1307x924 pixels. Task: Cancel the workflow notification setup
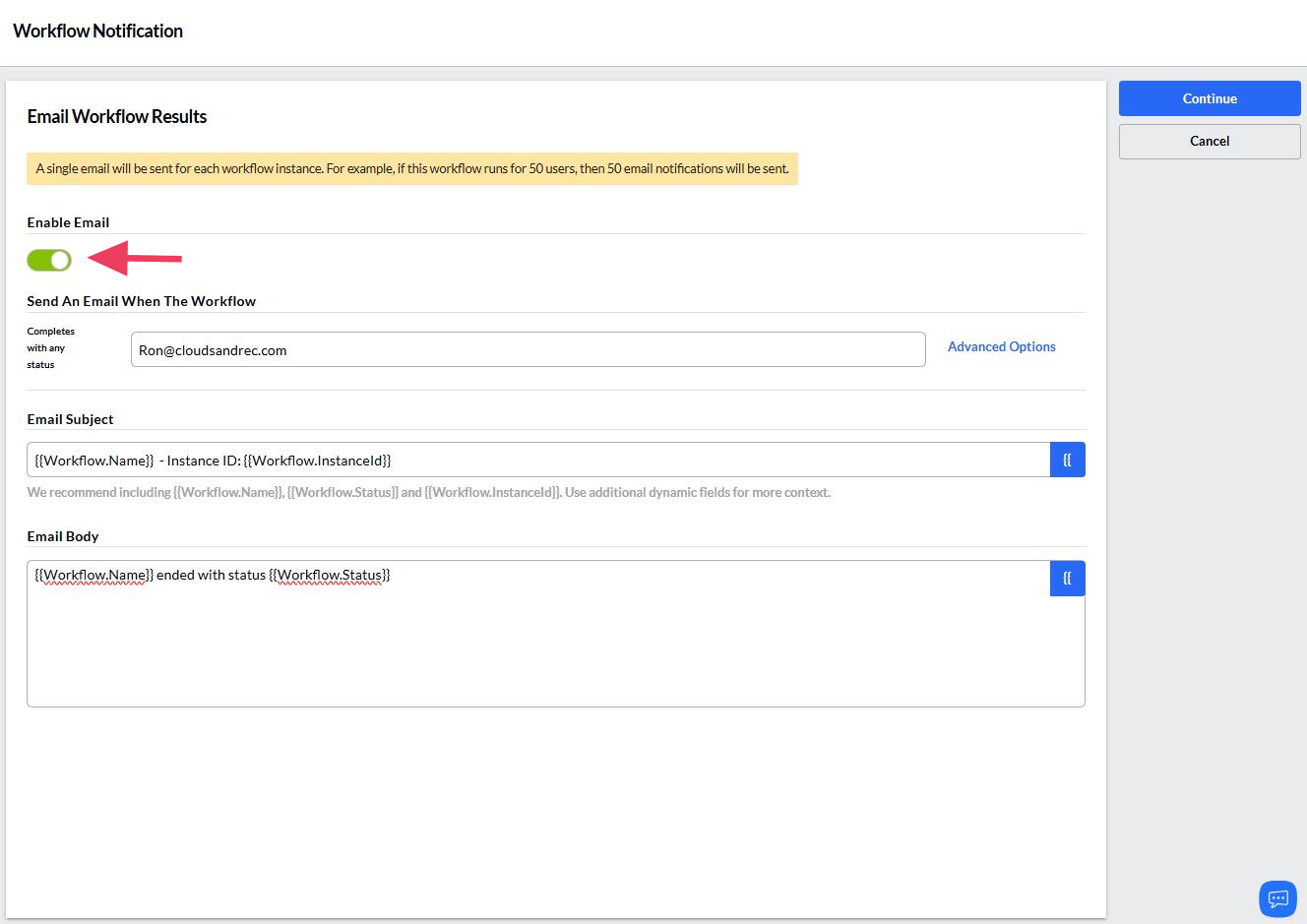pos(1210,141)
